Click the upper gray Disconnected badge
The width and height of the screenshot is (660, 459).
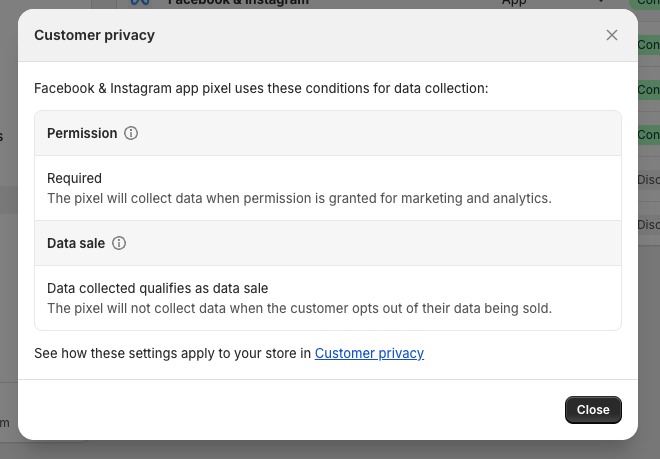click(648, 180)
